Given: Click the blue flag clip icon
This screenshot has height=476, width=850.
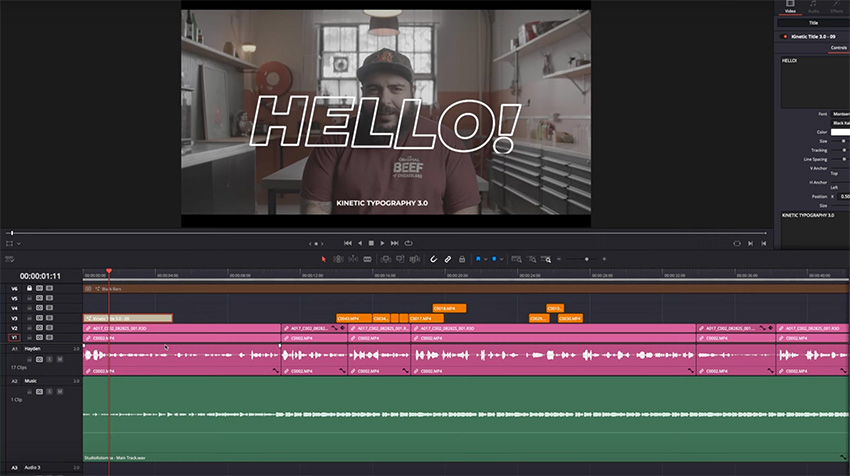Looking at the screenshot, I should 479,259.
